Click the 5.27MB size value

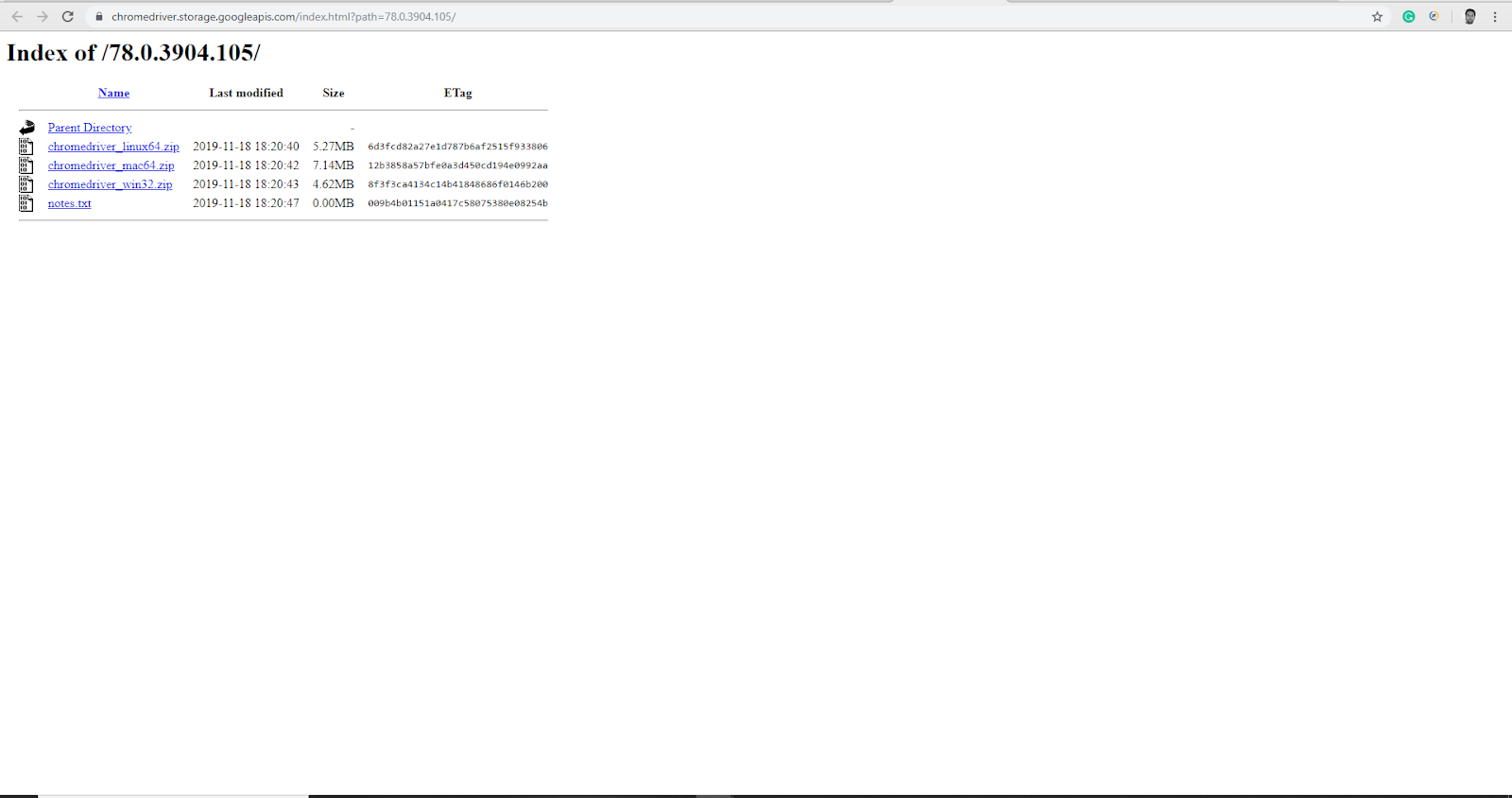point(334,147)
